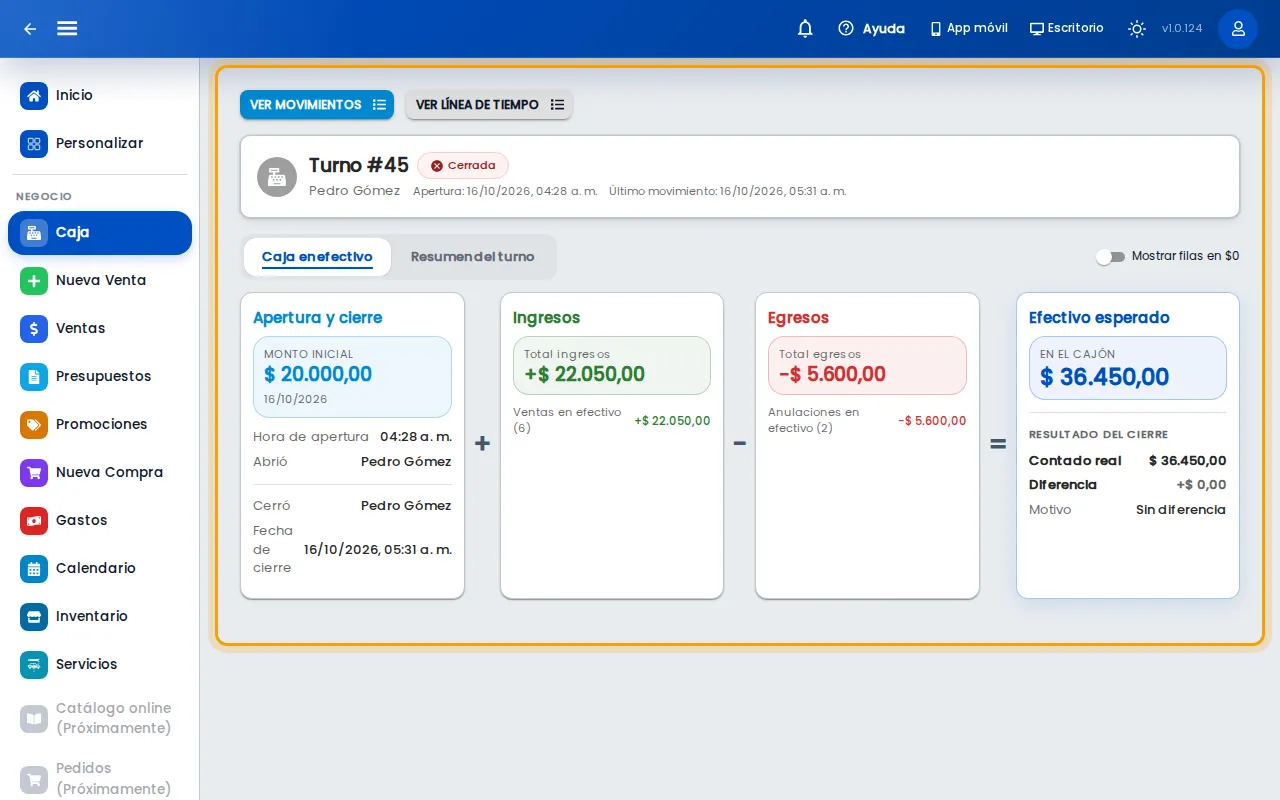The width and height of the screenshot is (1280, 800).
Task: Click the Gastos money icon
Action: (34, 521)
